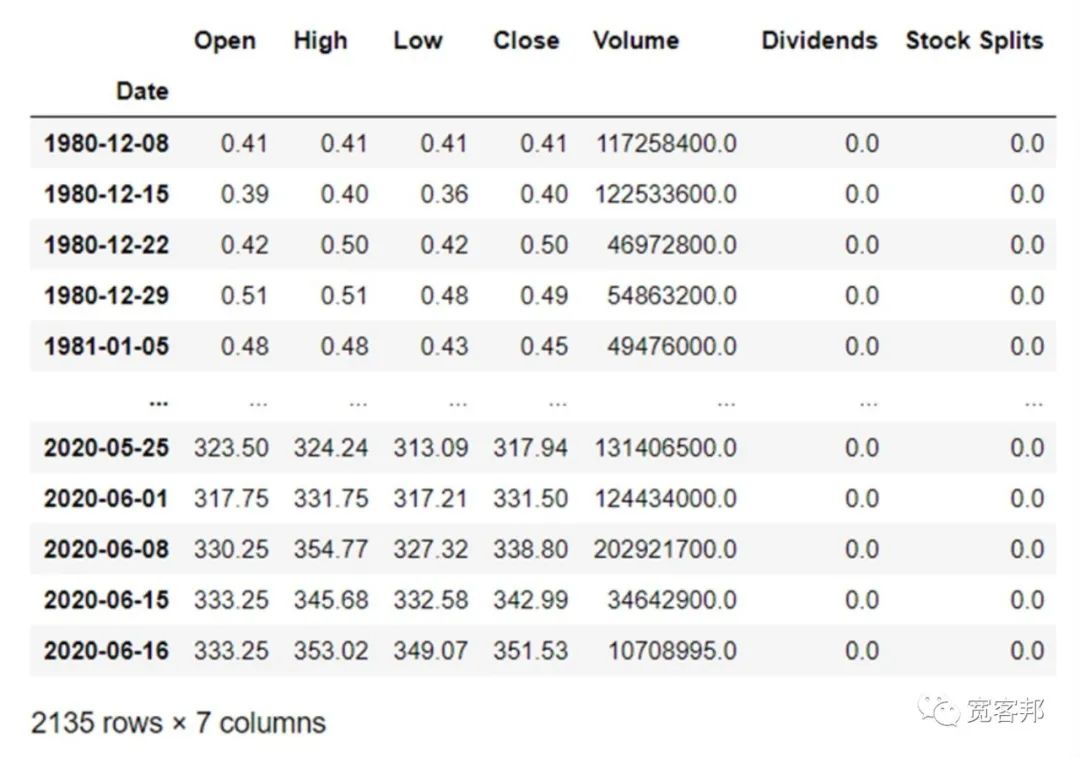Image resolution: width=1080 pixels, height=758 pixels.
Task: Click the Date index label
Action: tap(142, 91)
